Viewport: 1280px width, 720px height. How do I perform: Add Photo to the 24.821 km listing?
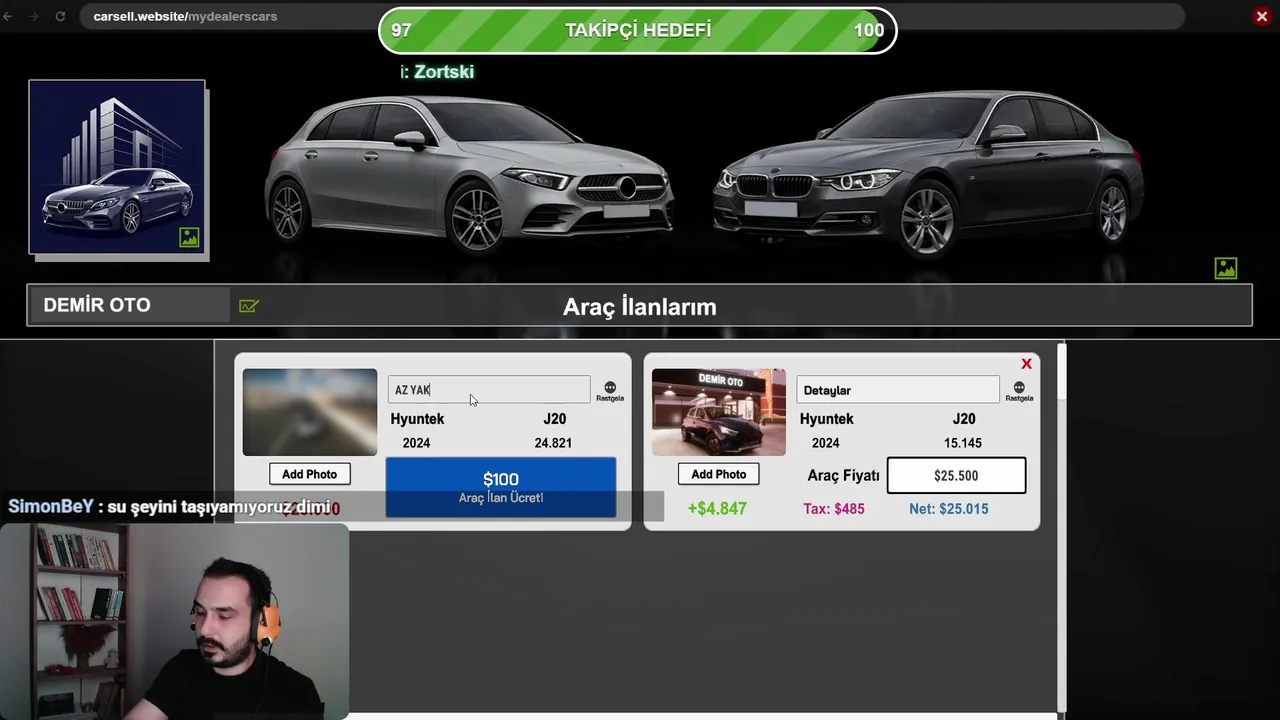click(309, 474)
